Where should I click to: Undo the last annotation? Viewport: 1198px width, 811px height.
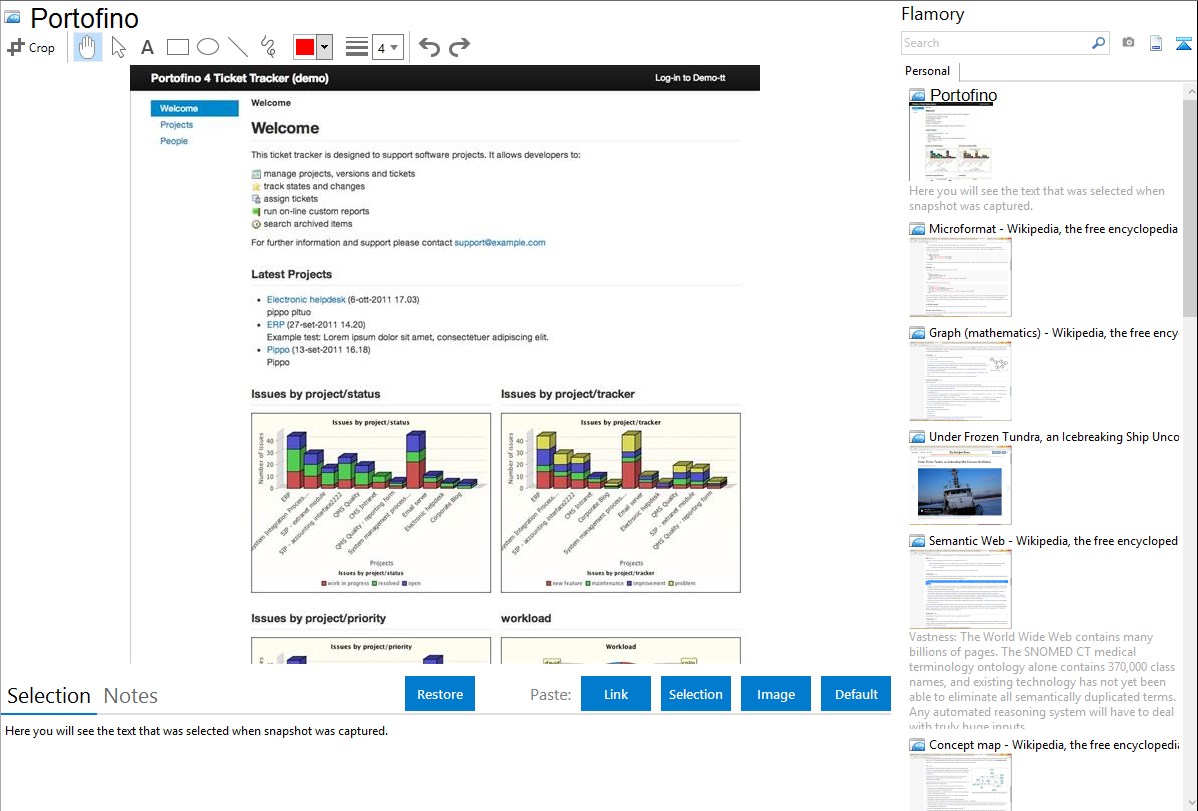point(429,47)
